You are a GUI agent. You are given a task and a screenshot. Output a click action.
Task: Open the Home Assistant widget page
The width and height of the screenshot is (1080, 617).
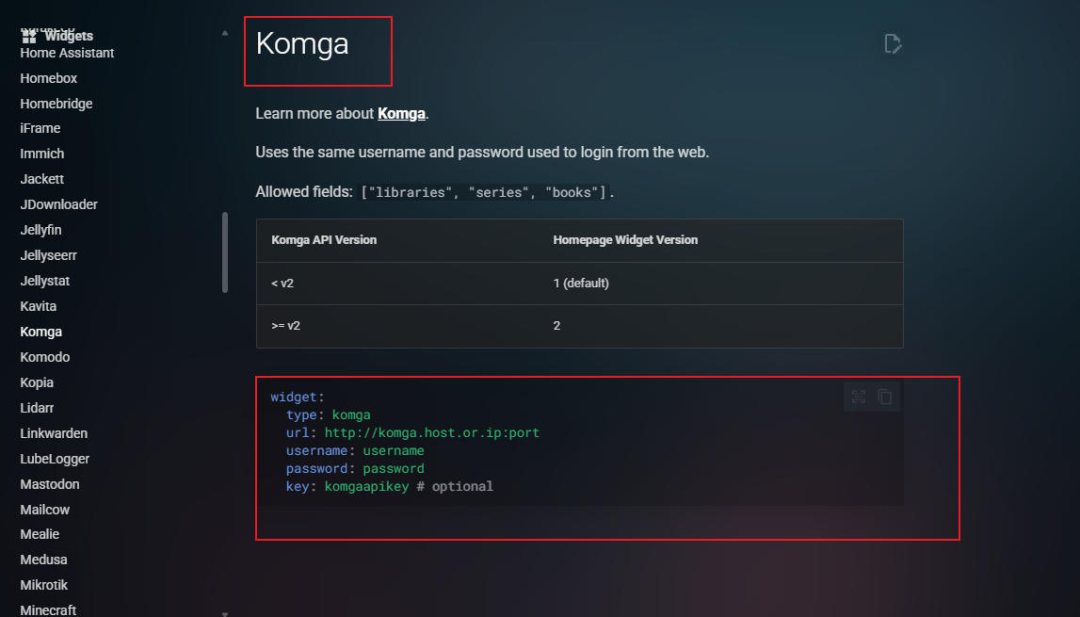[x=67, y=53]
